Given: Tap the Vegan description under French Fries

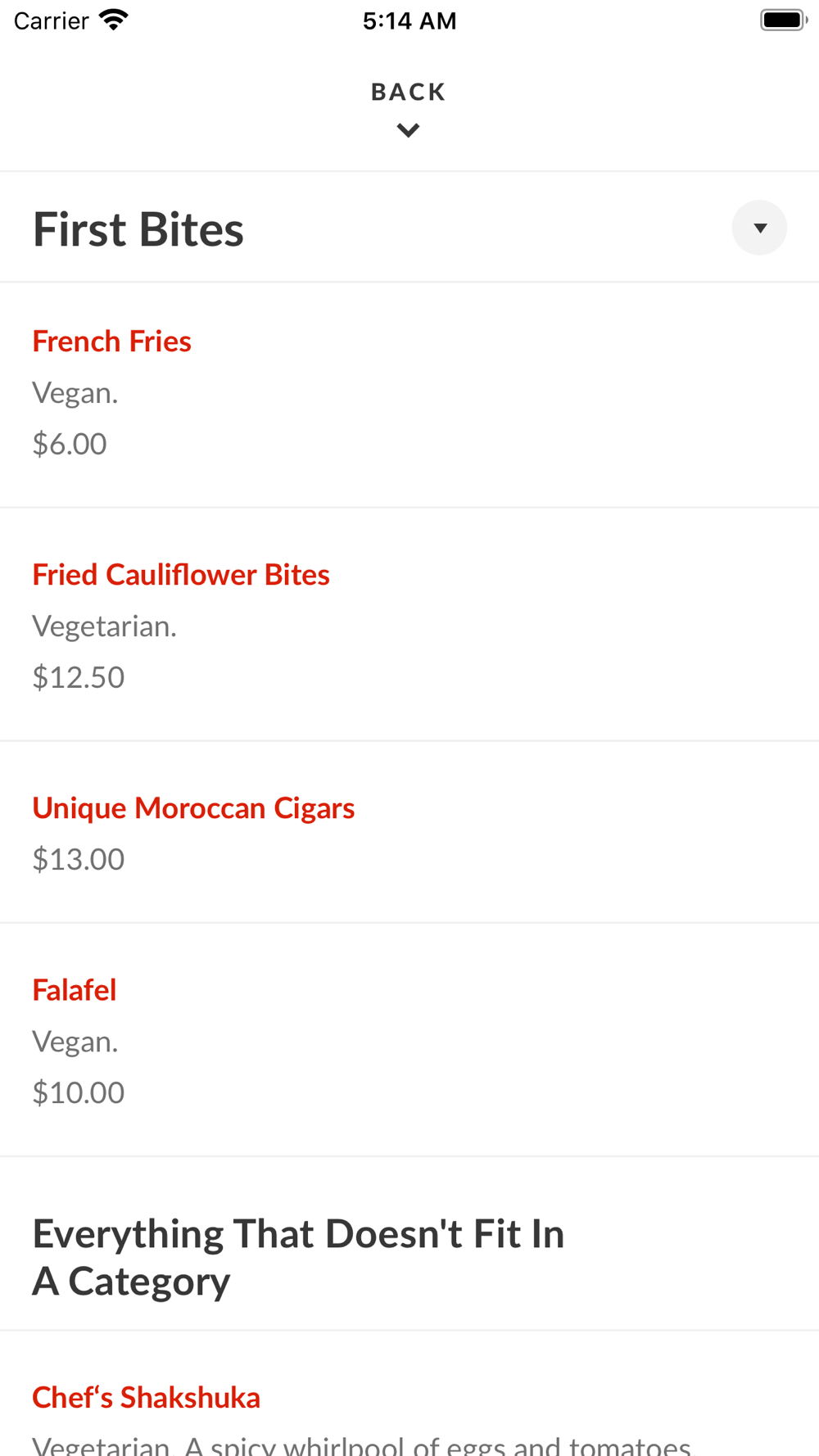Looking at the screenshot, I should pyautogui.click(x=75, y=393).
